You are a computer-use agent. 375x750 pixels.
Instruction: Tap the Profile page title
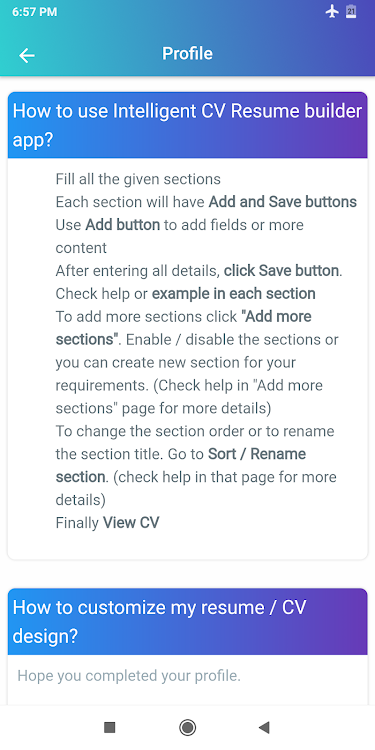[188, 54]
